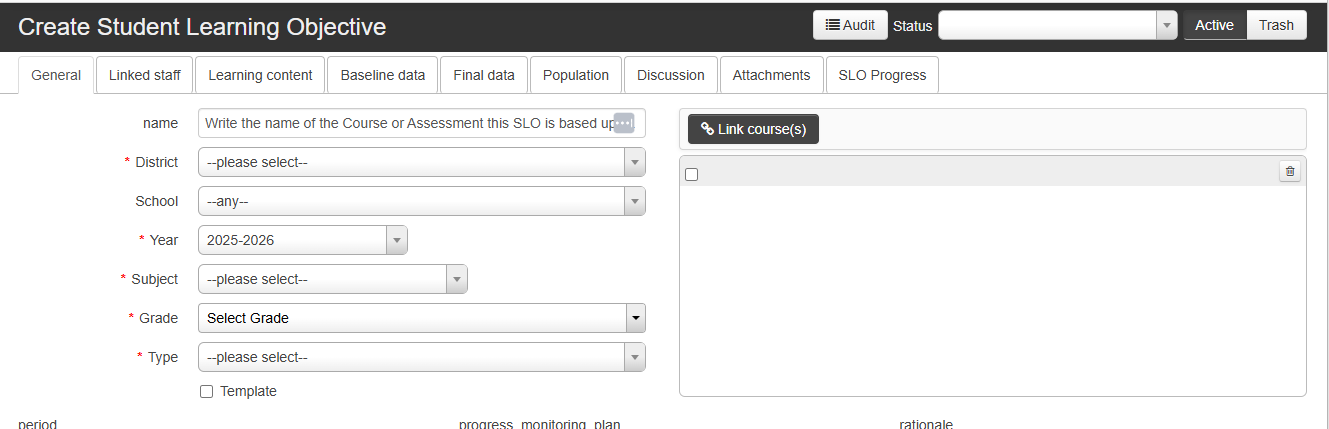View the Attachments tab
1329x429 pixels.
tap(771, 75)
